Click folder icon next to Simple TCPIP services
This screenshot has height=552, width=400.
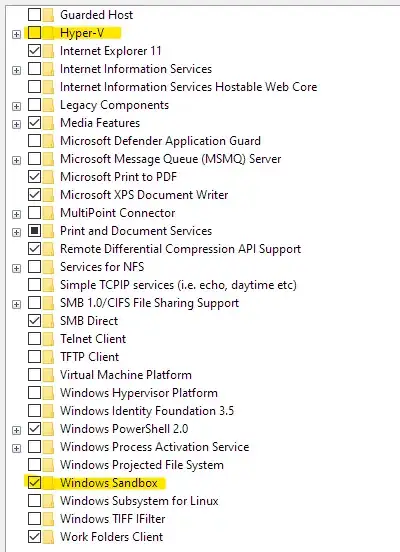point(48,285)
